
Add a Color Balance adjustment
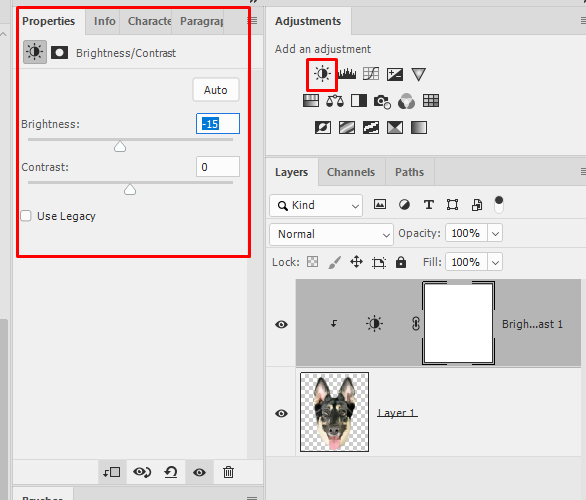(x=334, y=101)
